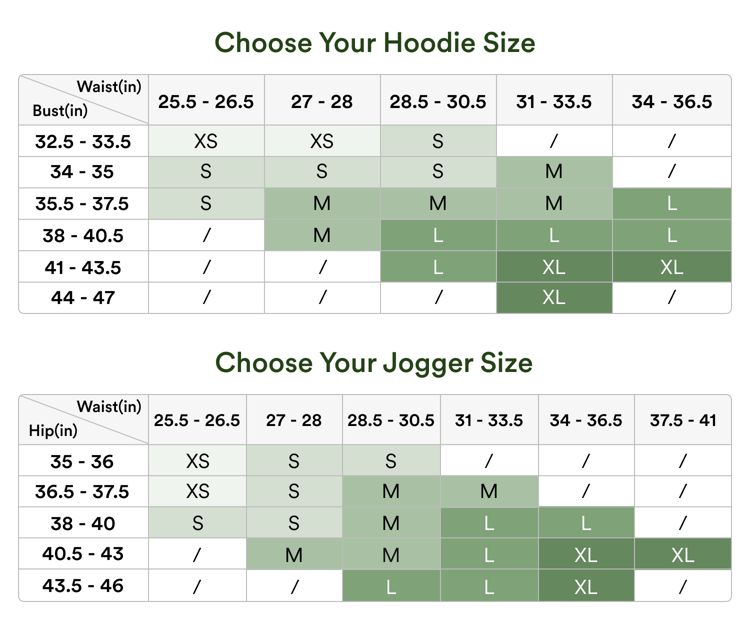750x636 pixels.
Task: Click the XL cell in hoodie bust 44 - 47 row
Action: click(x=554, y=298)
